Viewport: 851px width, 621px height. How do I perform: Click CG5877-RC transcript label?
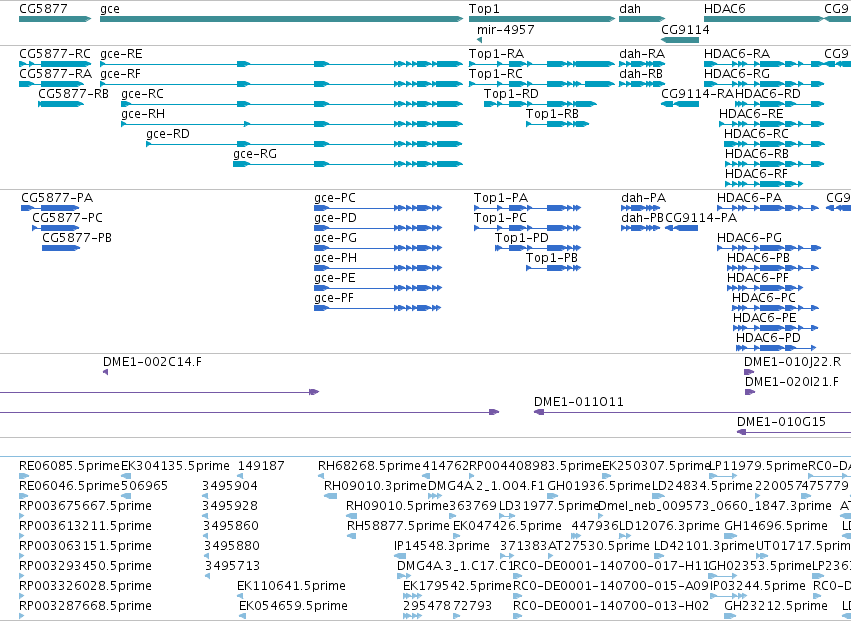pyautogui.click(x=55, y=54)
